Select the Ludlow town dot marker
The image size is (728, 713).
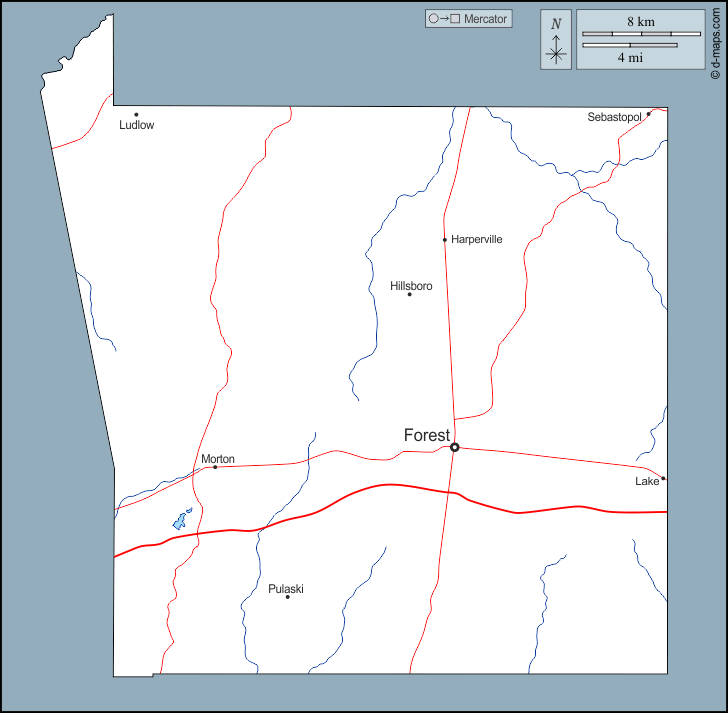(x=136, y=114)
